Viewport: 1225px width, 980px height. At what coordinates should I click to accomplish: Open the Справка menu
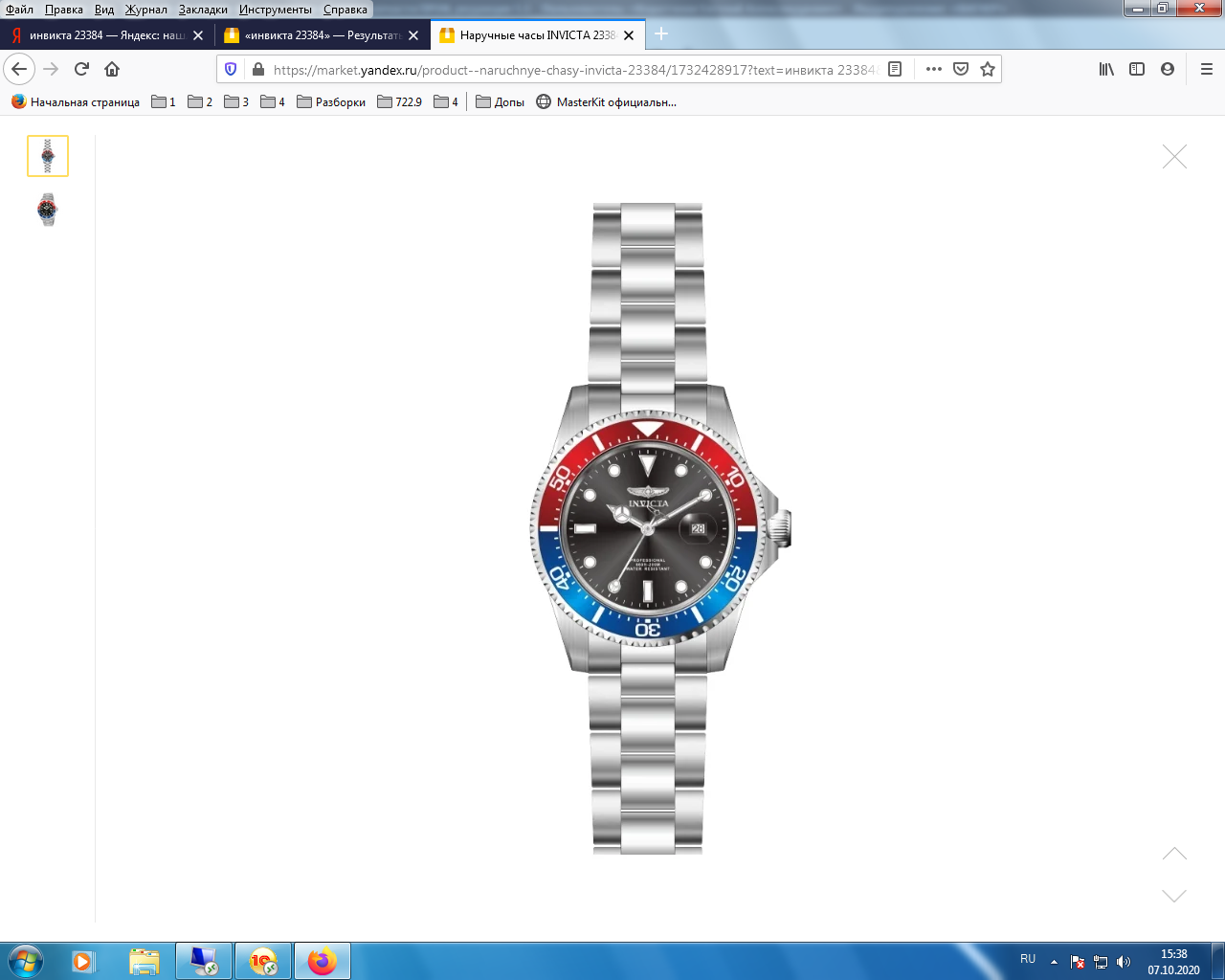(345, 10)
